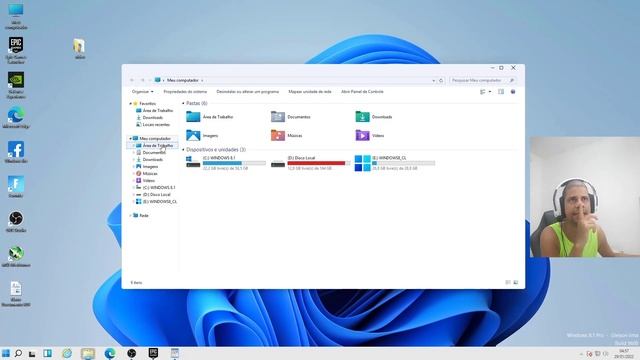Select the (C:) WINDOWS 8.1 drive
Viewport: 640px width, 360px height.
[x=225, y=162]
